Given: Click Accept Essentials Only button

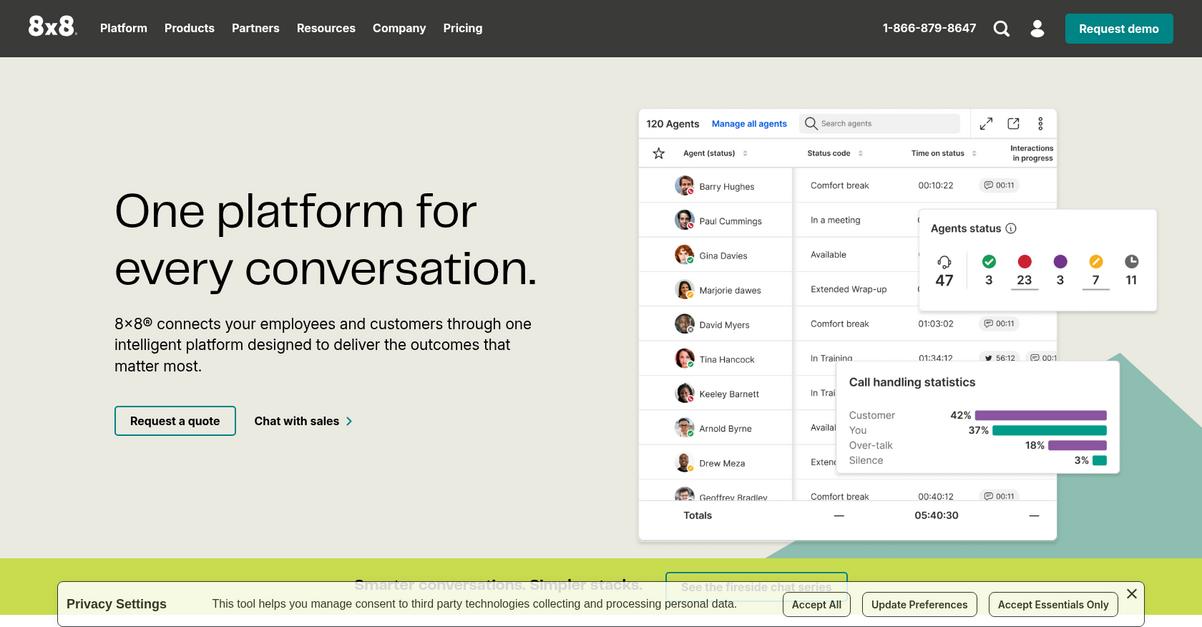Looking at the screenshot, I should 1053,604.
